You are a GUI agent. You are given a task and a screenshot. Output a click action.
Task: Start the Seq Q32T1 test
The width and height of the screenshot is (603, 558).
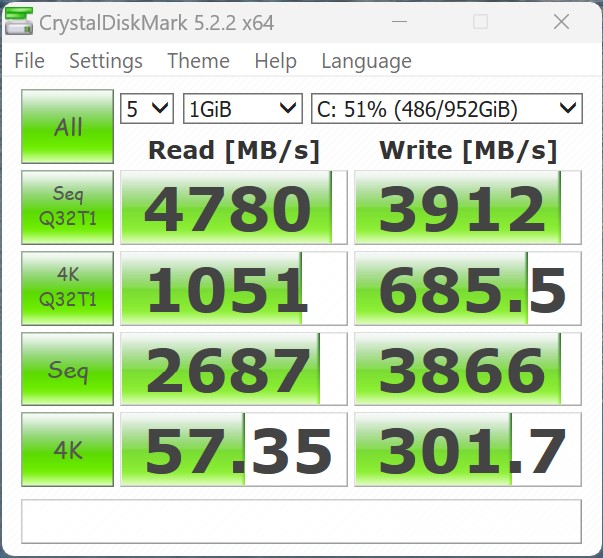[68, 208]
